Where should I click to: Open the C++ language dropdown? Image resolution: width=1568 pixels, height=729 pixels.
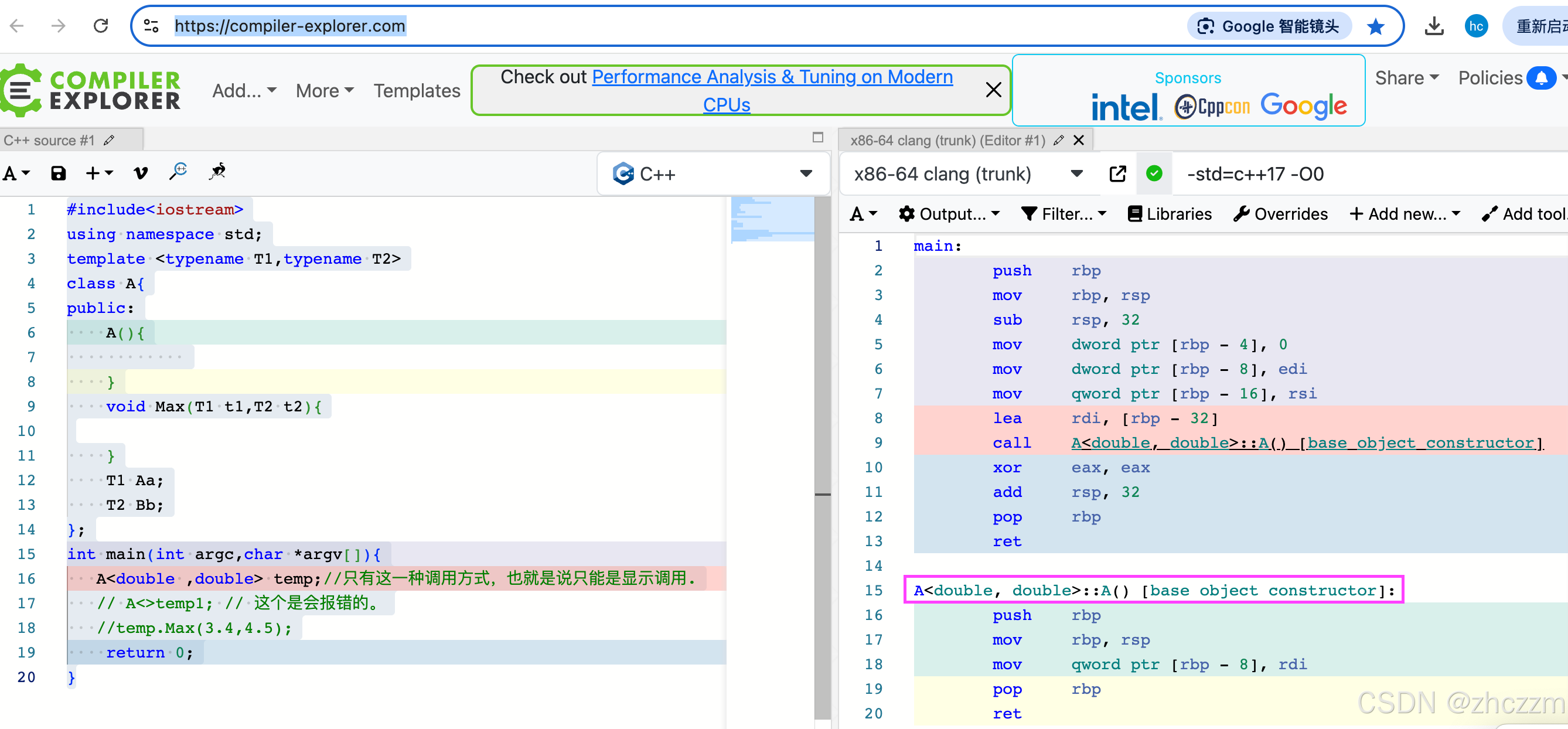[x=713, y=174]
